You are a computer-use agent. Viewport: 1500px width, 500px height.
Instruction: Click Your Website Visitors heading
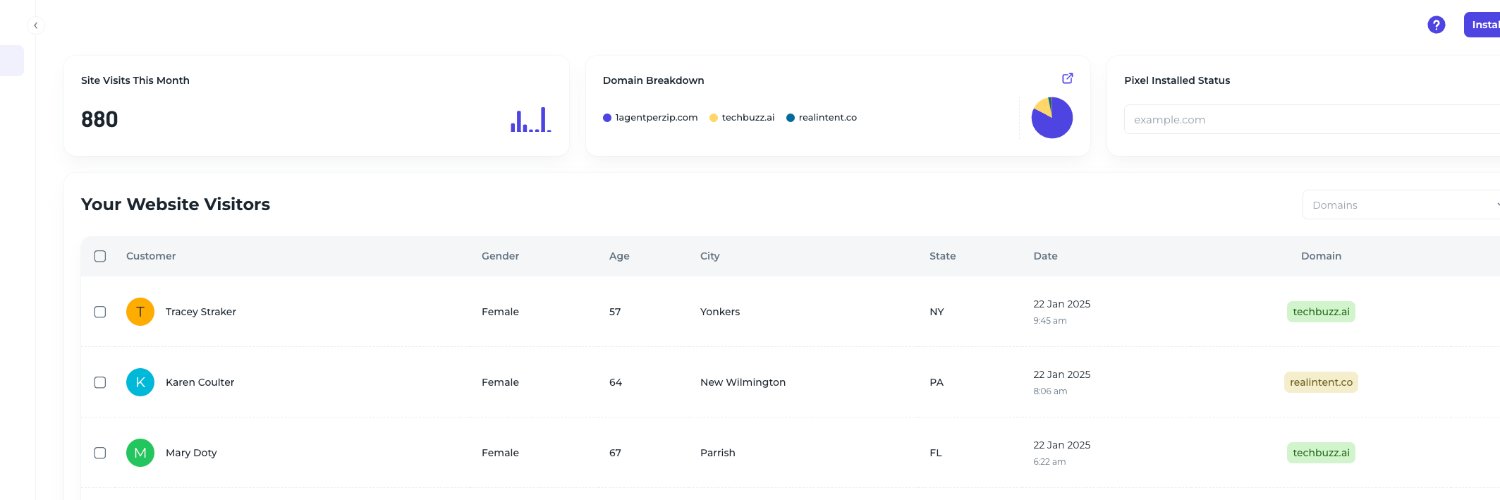pyautogui.click(x=175, y=204)
